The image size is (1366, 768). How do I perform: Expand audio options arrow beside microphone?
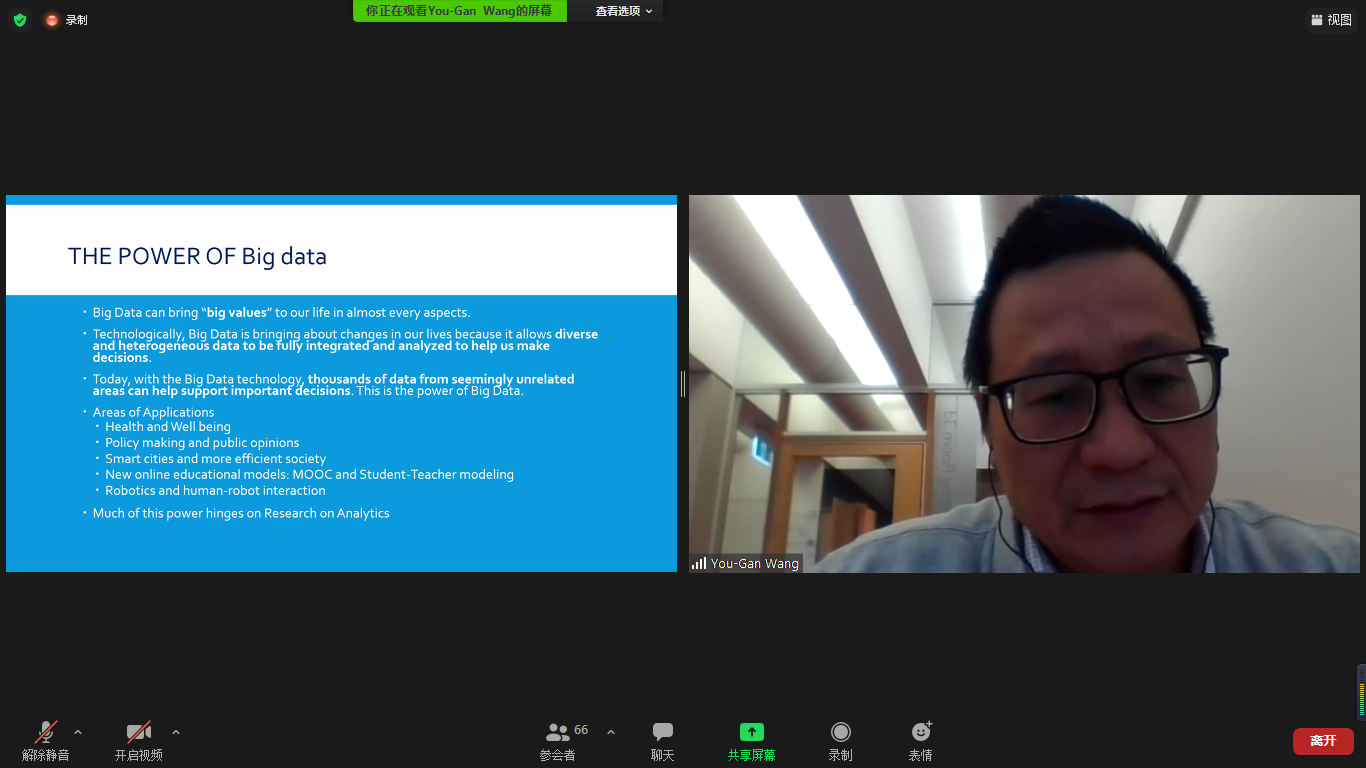78,732
